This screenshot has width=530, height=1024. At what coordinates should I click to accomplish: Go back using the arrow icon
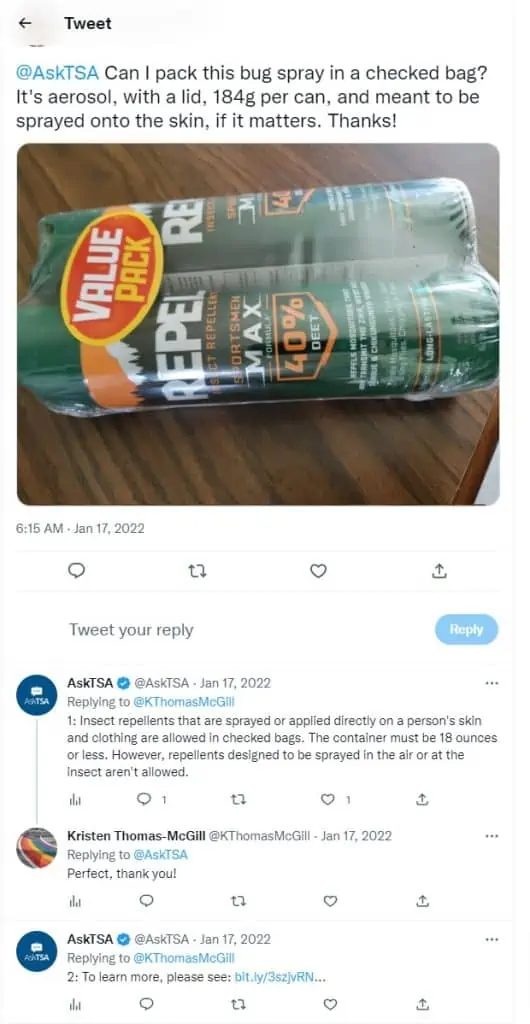point(25,23)
